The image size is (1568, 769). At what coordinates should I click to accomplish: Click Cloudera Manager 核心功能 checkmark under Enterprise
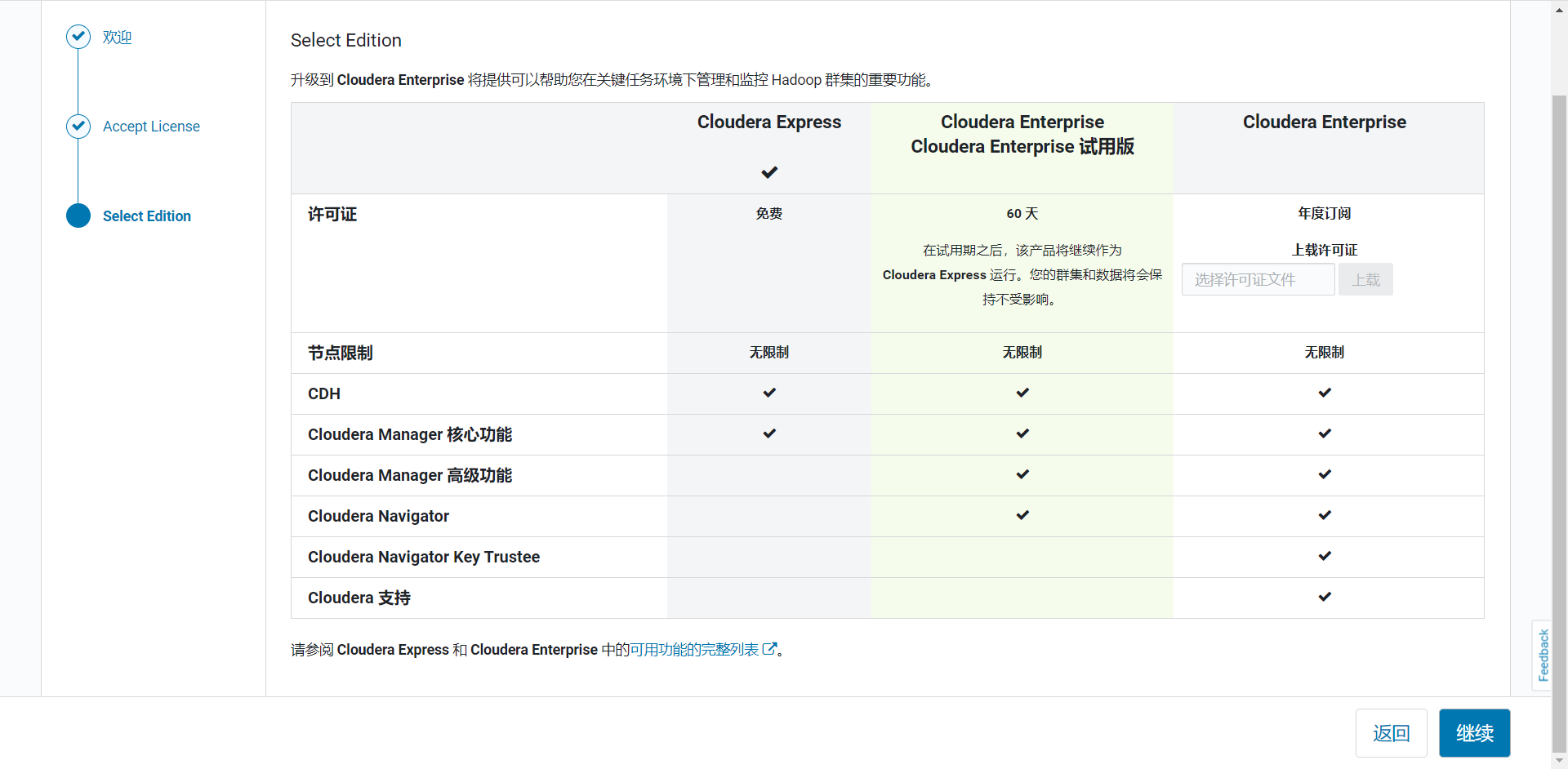click(1325, 433)
